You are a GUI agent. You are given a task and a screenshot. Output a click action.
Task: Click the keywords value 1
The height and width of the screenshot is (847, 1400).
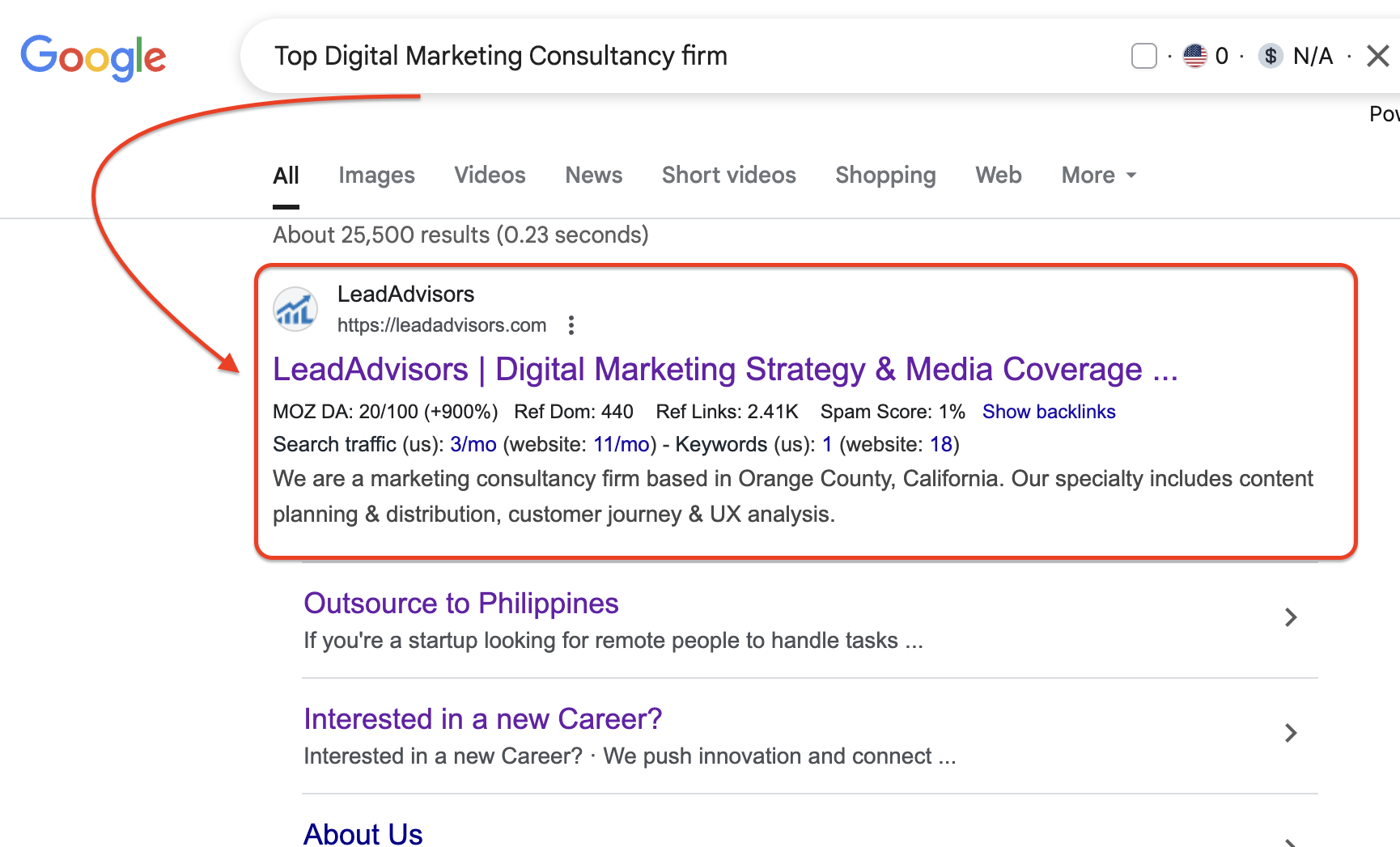(x=827, y=444)
